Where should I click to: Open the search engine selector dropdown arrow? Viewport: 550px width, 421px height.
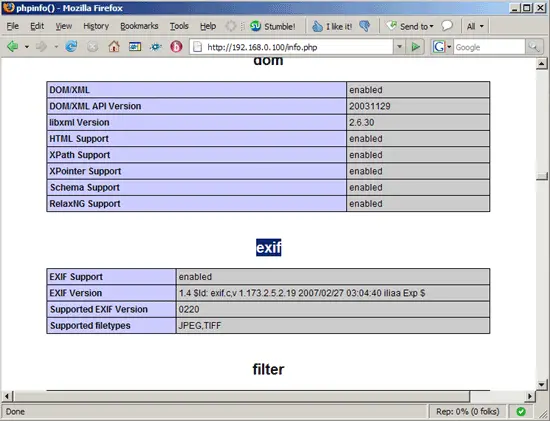click(449, 47)
